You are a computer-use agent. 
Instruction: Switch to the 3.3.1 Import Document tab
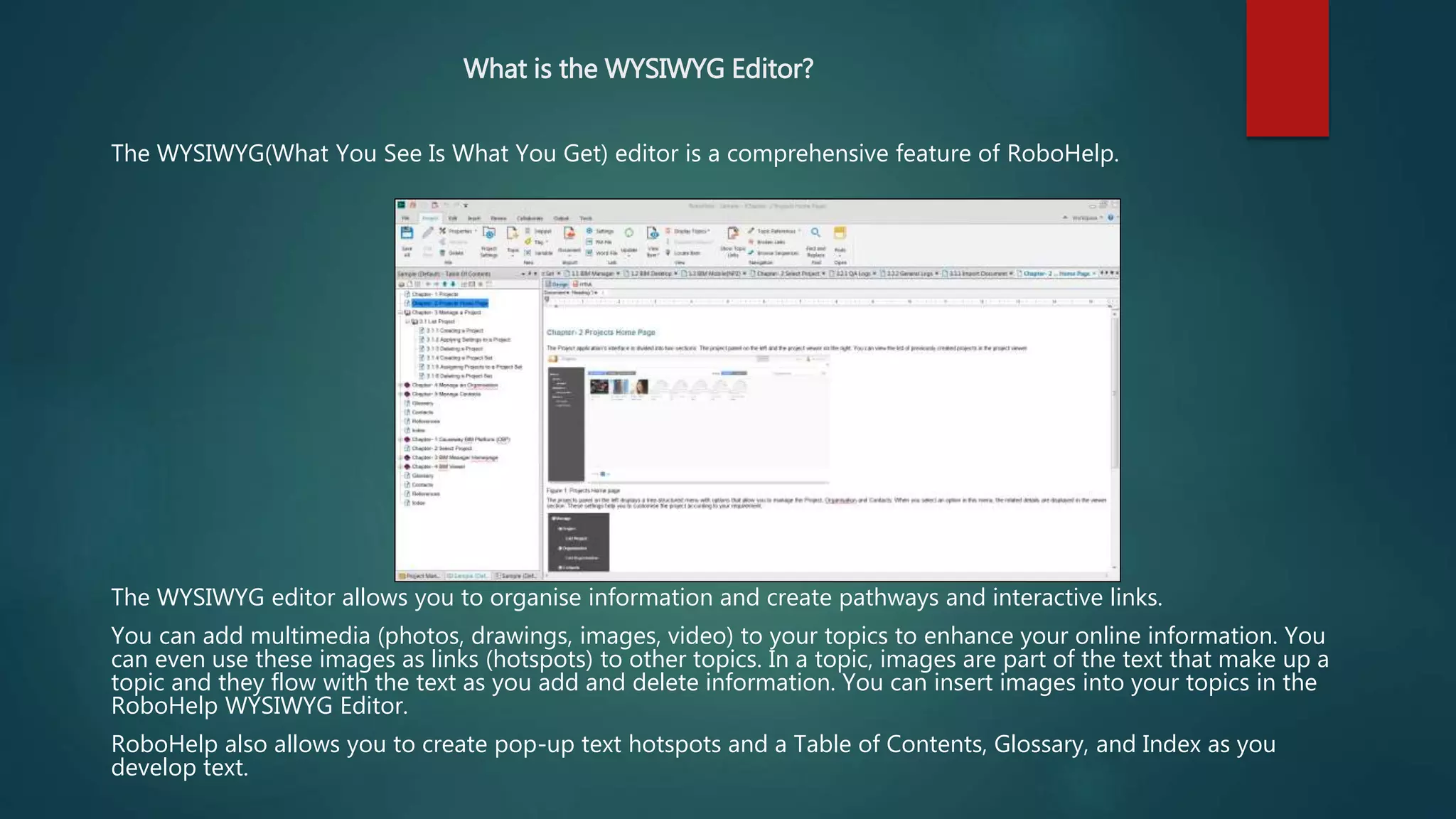click(x=978, y=273)
